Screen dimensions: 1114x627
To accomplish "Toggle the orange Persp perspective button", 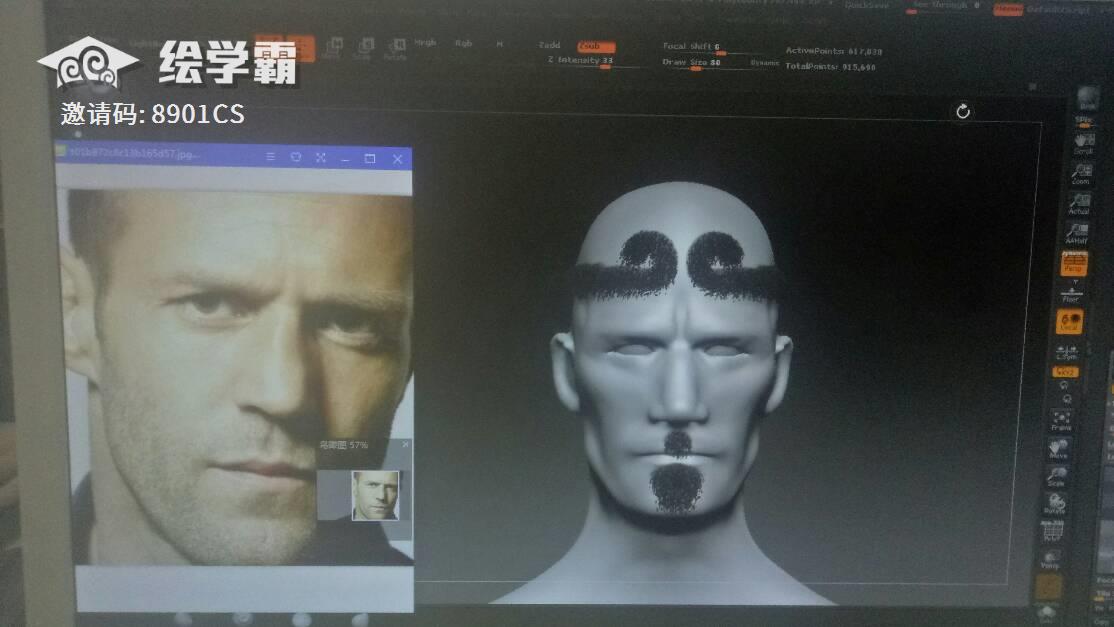I will 1074,263.
